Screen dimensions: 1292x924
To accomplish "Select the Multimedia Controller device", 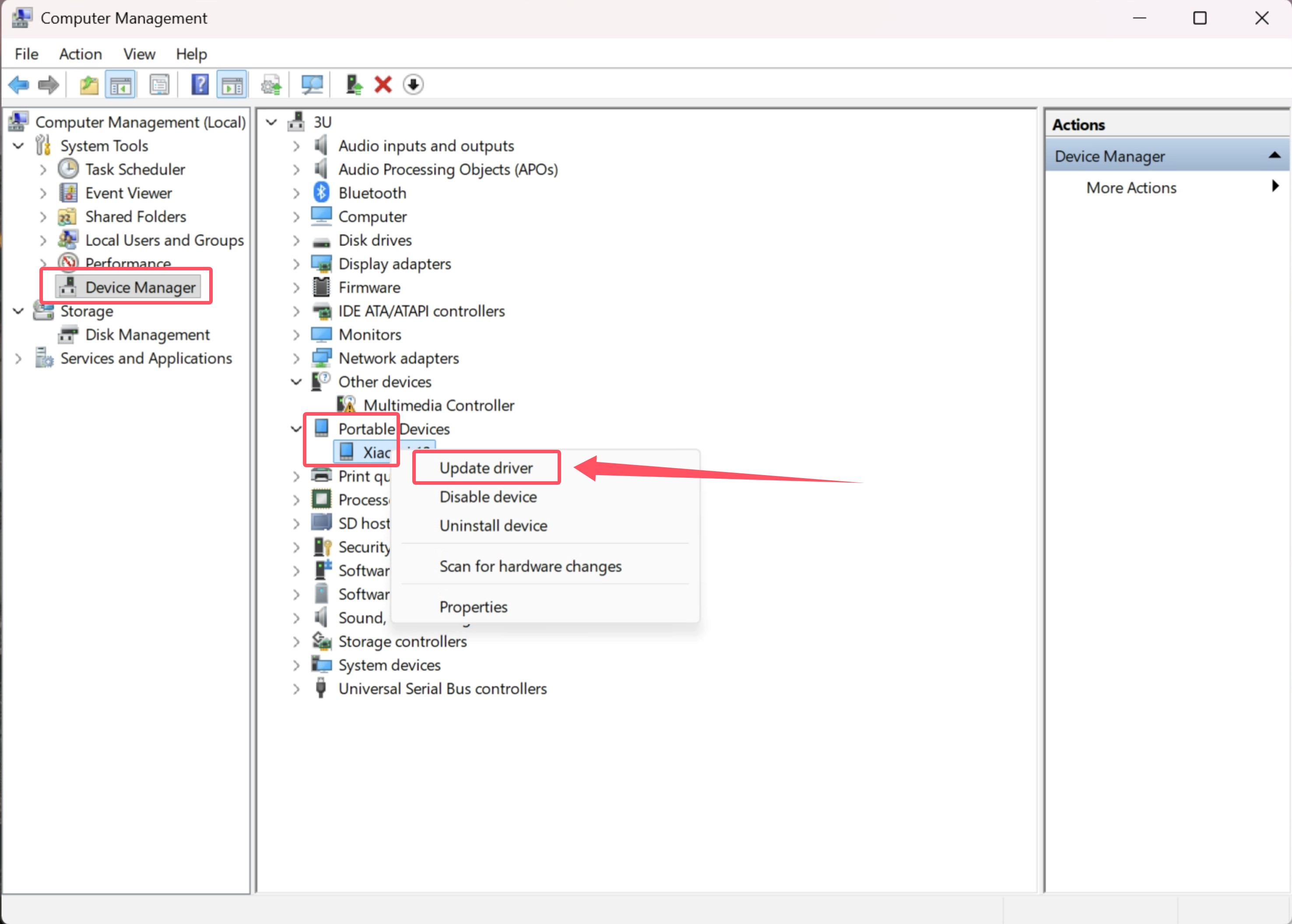I will coord(439,405).
